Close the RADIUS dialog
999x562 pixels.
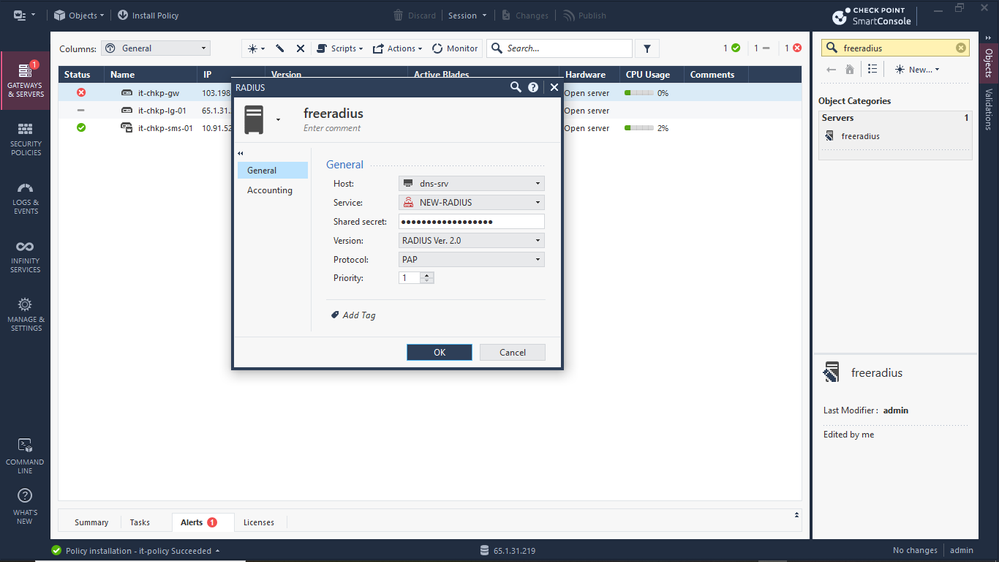click(x=554, y=87)
